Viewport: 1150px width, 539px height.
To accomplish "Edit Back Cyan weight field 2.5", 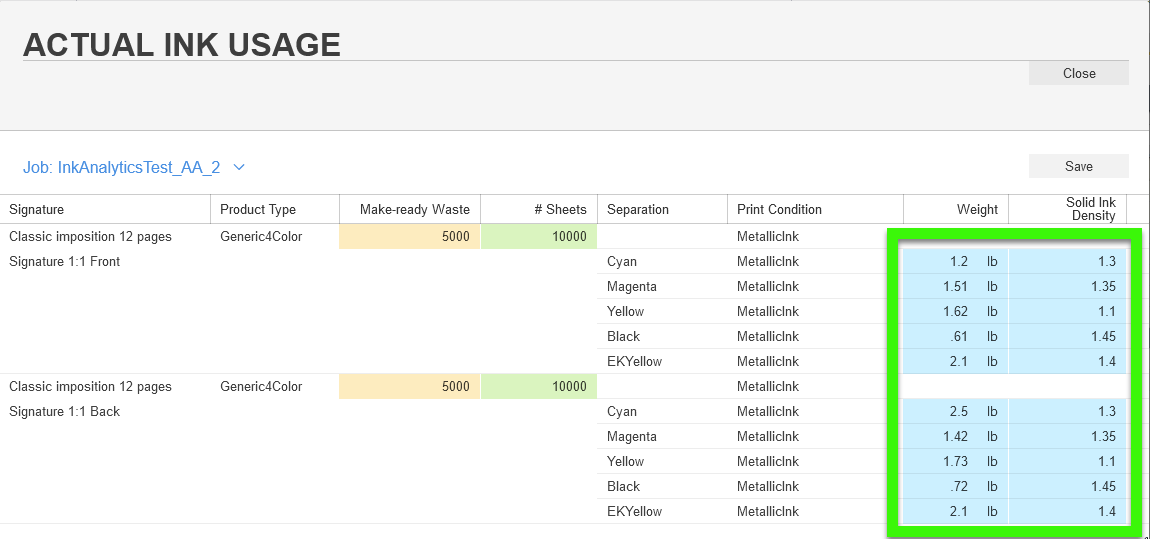I will point(940,411).
